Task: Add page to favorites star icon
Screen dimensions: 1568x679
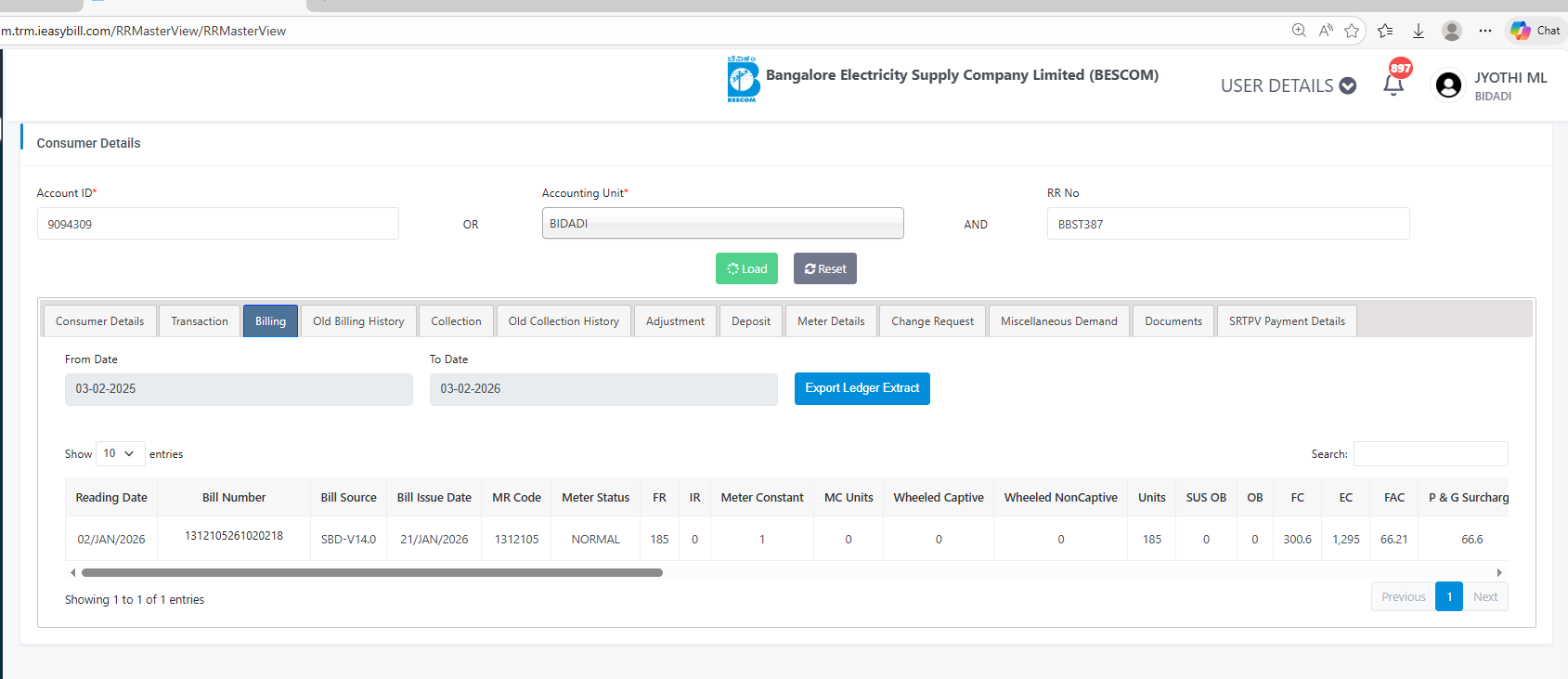Action: (x=1352, y=31)
